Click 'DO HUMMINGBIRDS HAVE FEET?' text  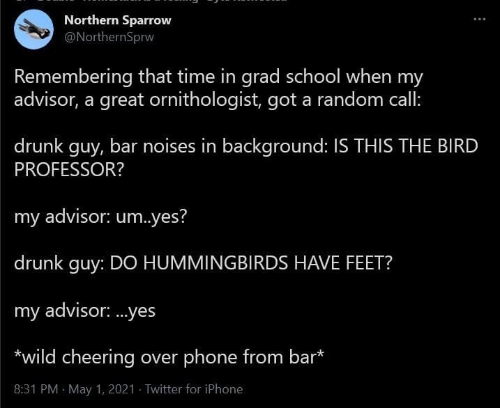pos(251,263)
